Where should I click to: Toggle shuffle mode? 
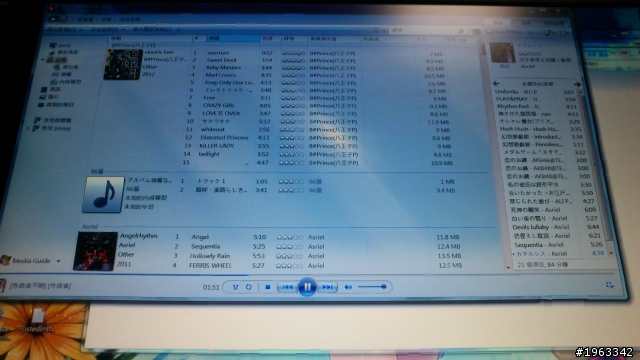[236, 287]
